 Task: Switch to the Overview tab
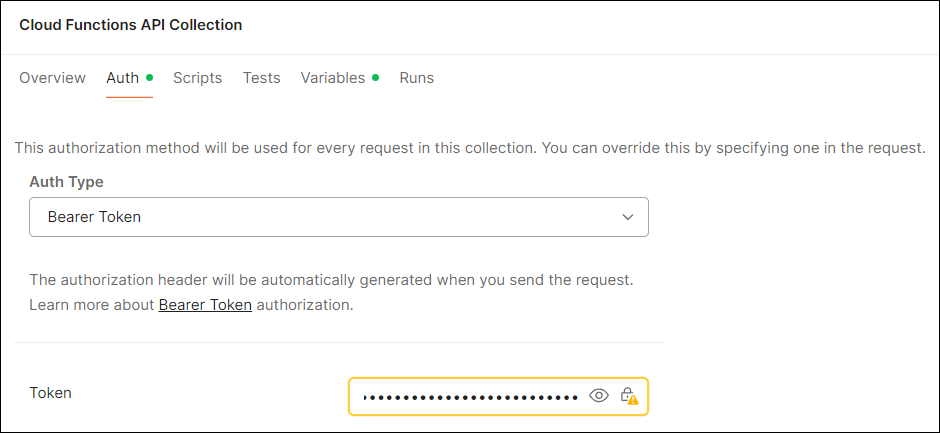(x=52, y=78)
